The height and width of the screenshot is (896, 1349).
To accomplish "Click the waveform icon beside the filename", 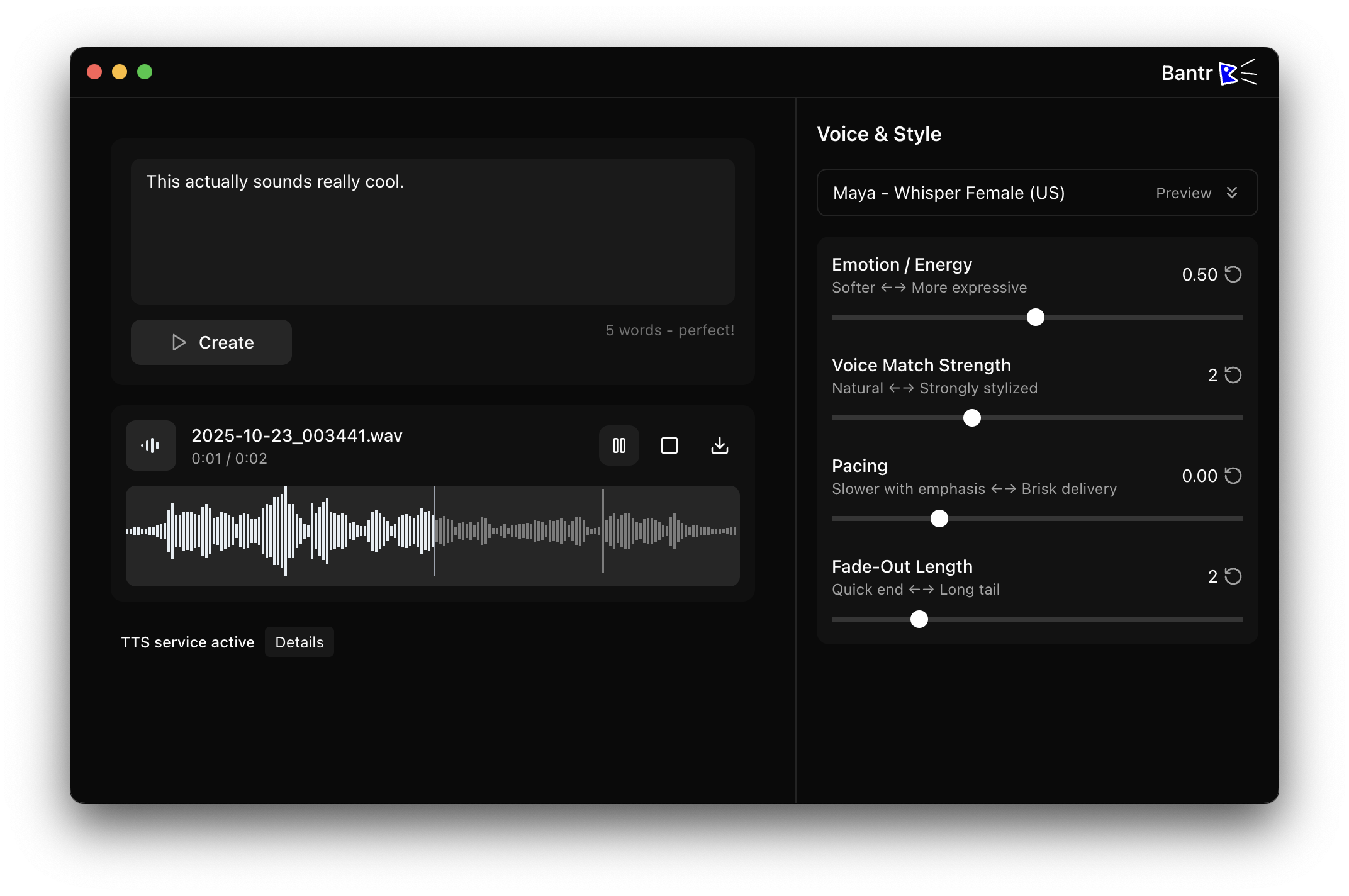I will pyautogui.click(x=150, y=445).
